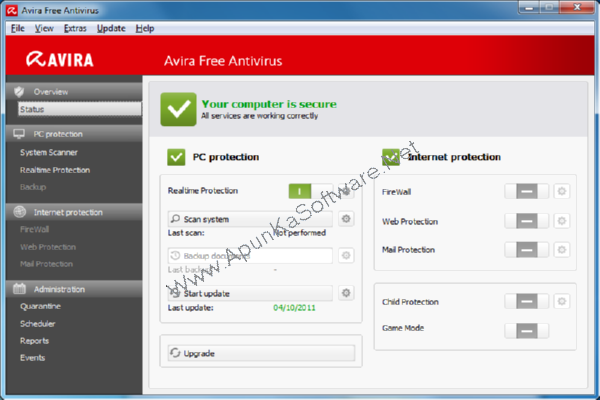Click Mail Protection in the sidebar
The height and width of the screenshot is (400, 600).
coord(46,264)
